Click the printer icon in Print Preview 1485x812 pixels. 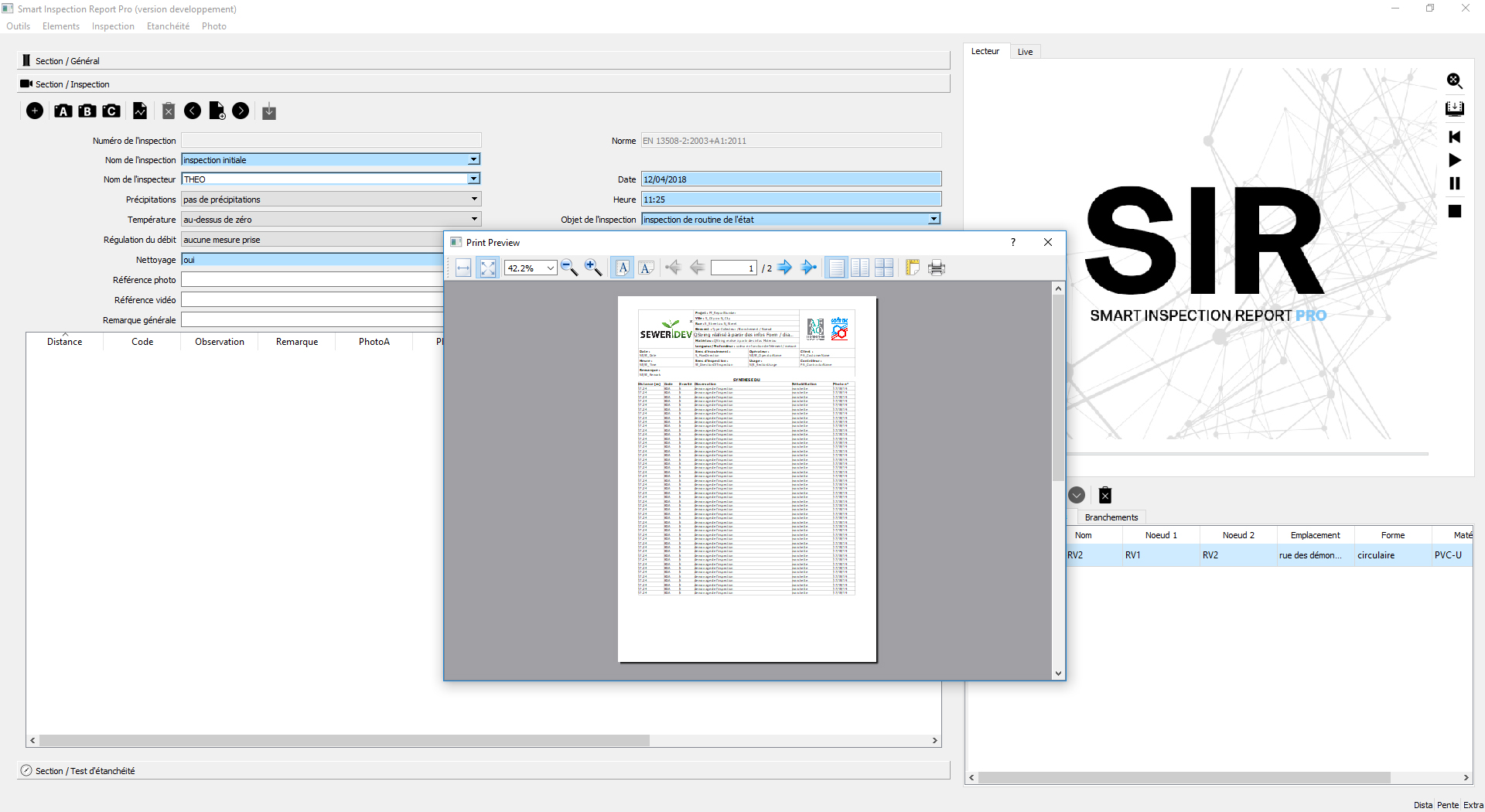pyautogui.click(x=937, y=268)
